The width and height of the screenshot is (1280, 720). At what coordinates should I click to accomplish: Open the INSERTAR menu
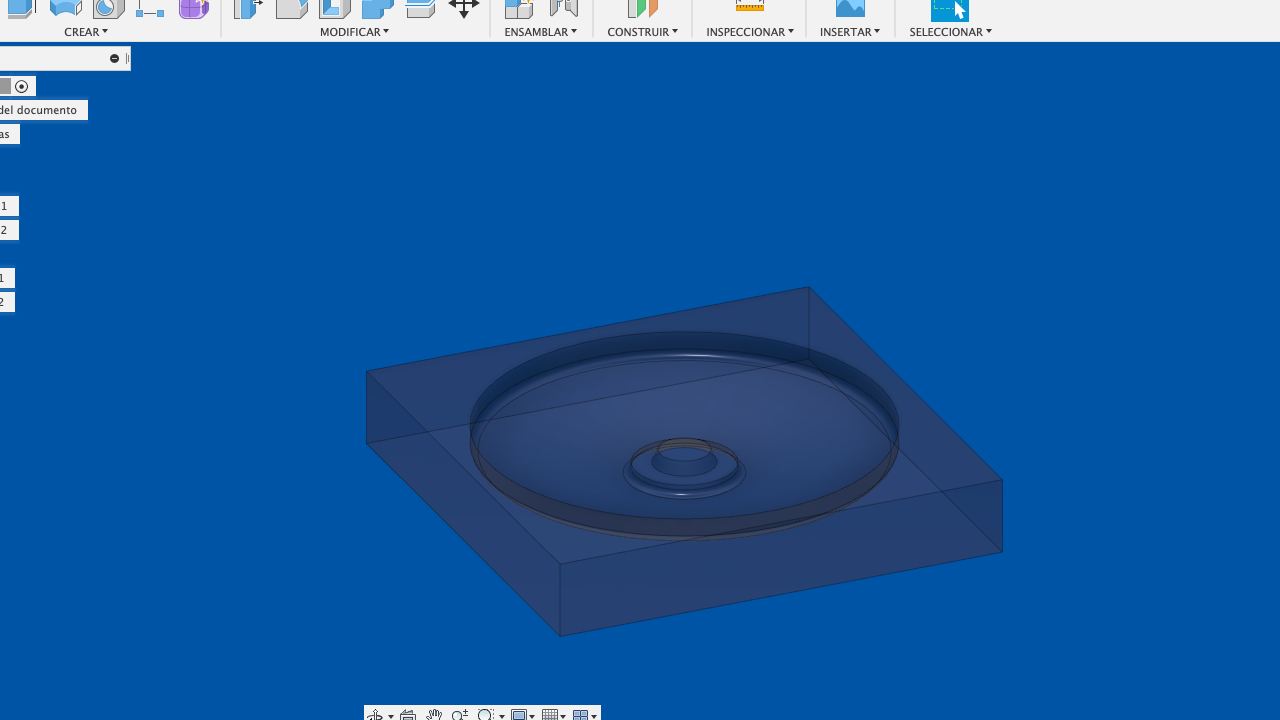(849, 32)
